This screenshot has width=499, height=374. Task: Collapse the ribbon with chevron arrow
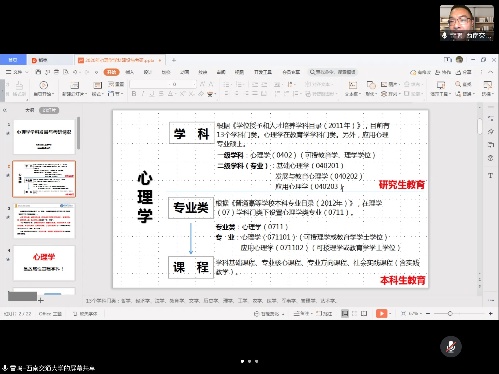click(x=491, y=72)
